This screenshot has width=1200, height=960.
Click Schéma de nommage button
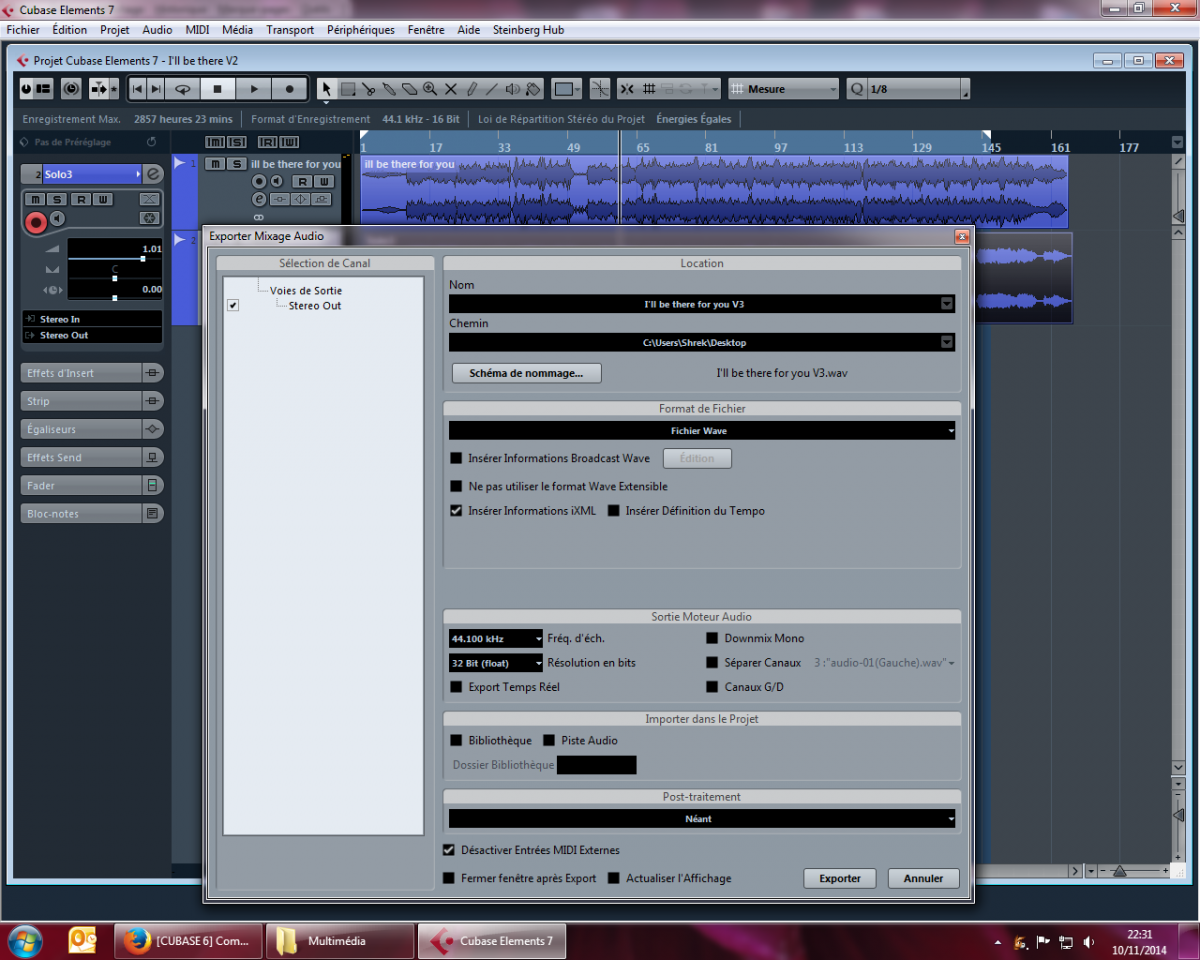(527, 373)
